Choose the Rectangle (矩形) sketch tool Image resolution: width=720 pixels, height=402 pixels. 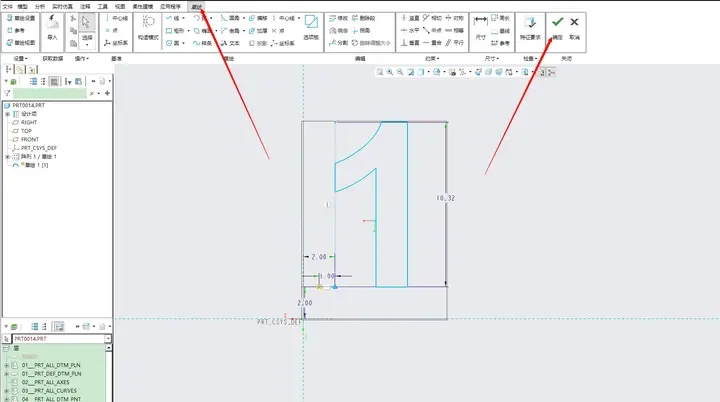coord(176,31)
